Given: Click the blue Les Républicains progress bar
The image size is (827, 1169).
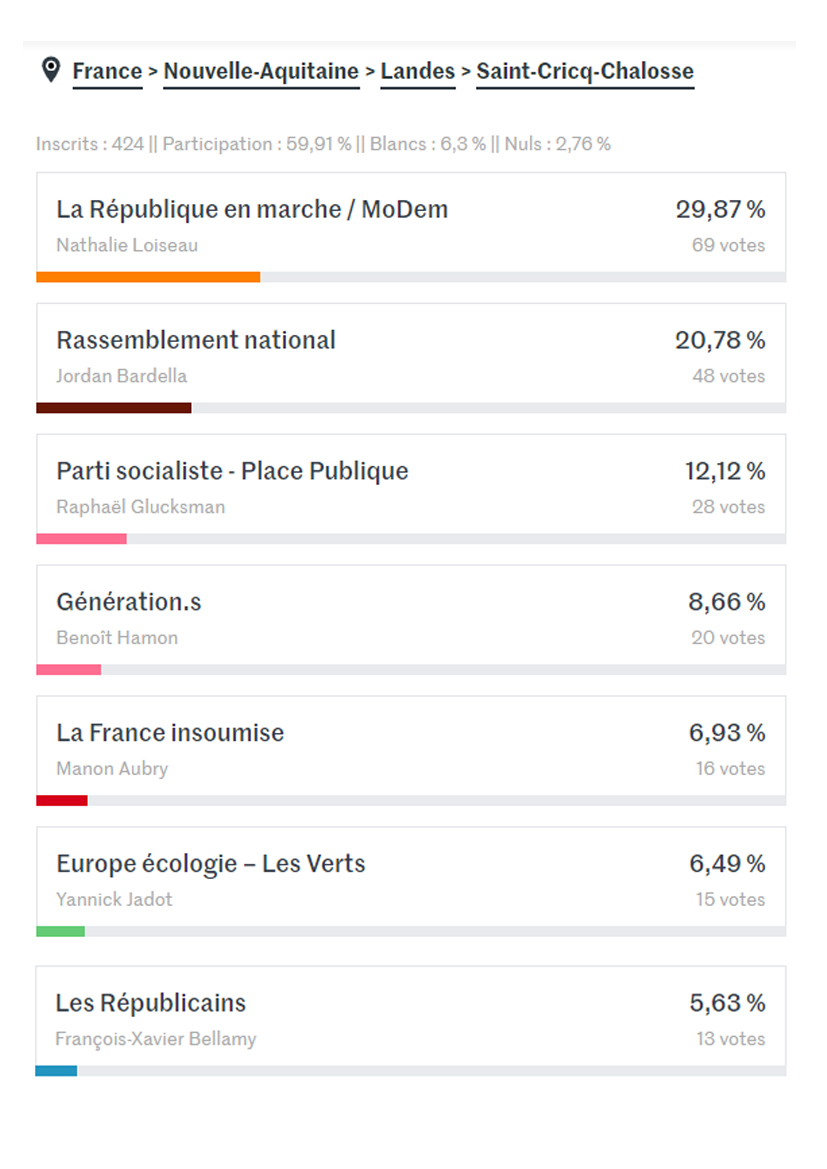Looking at the screenshot, I should (x=56, y=1071).
